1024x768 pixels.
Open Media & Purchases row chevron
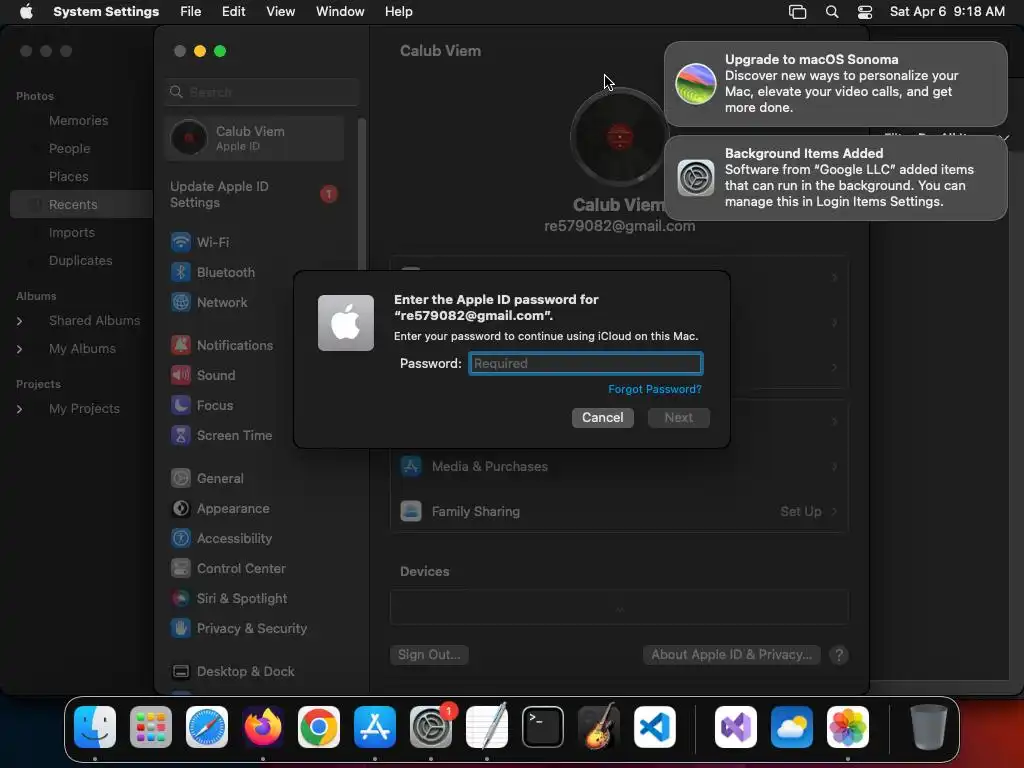click(835, 466)
